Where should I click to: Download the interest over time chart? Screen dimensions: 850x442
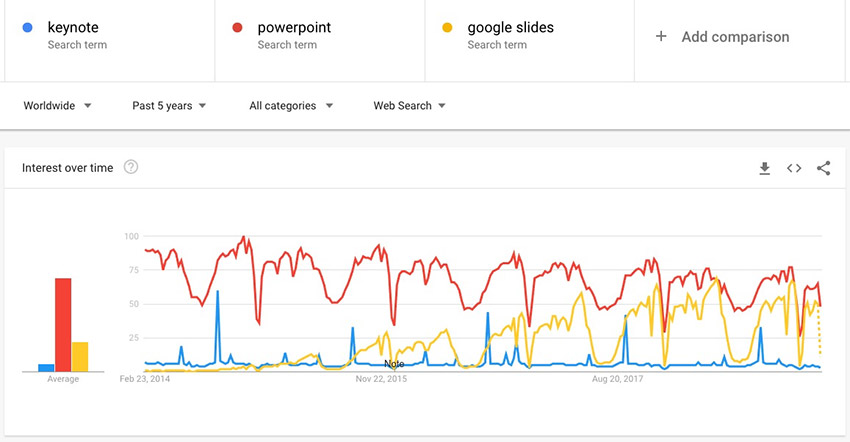coord(764,168)
